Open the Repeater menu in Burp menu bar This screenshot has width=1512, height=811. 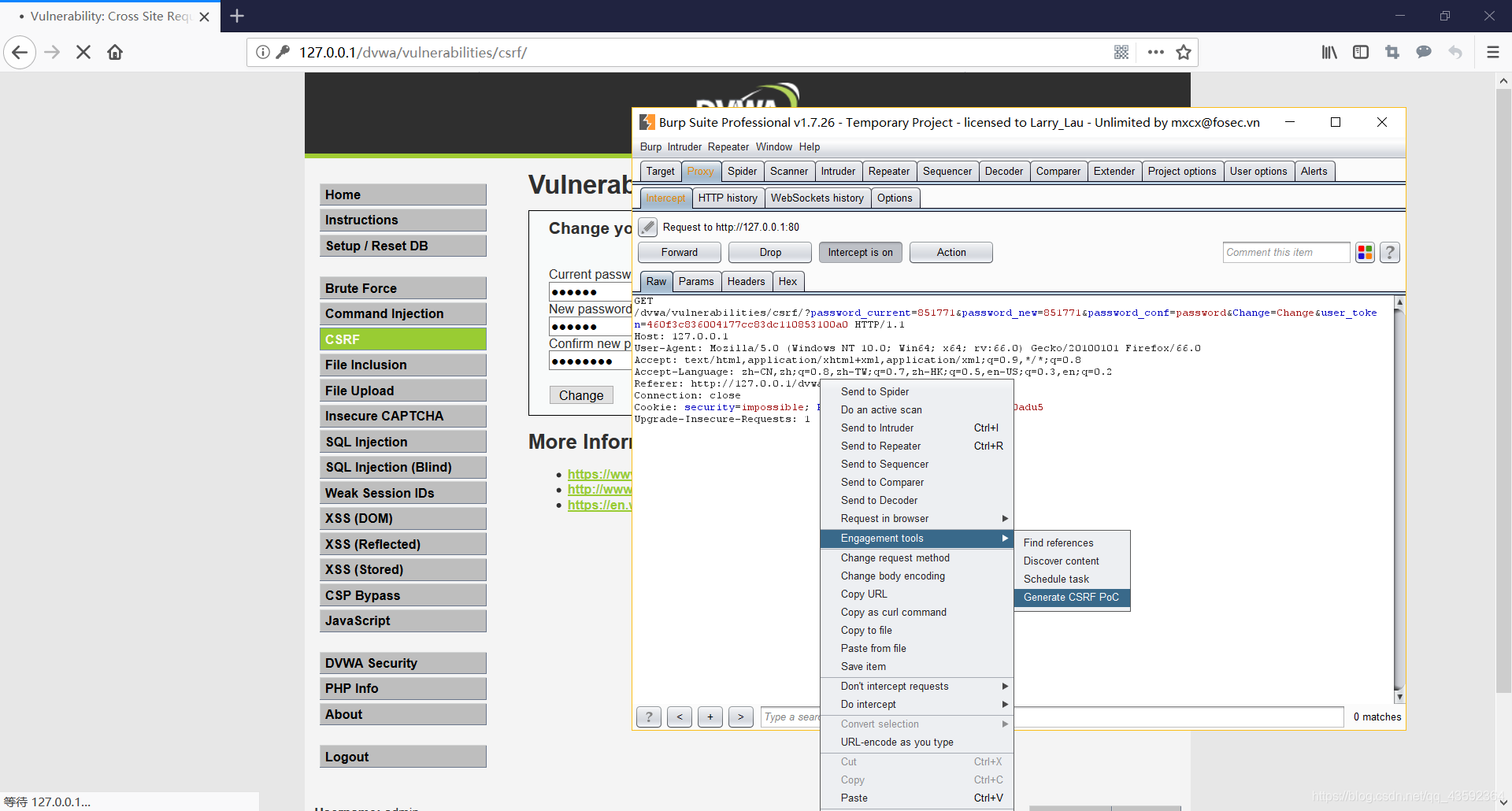click(x=728, y=147)
